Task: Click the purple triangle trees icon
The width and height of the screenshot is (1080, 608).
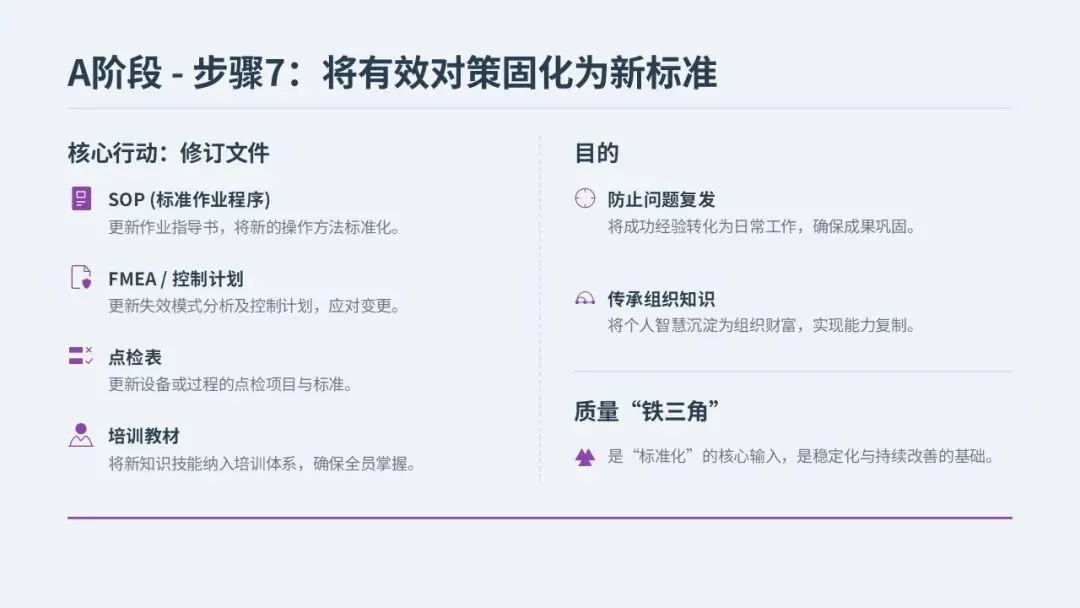Action: coord(585,457)
